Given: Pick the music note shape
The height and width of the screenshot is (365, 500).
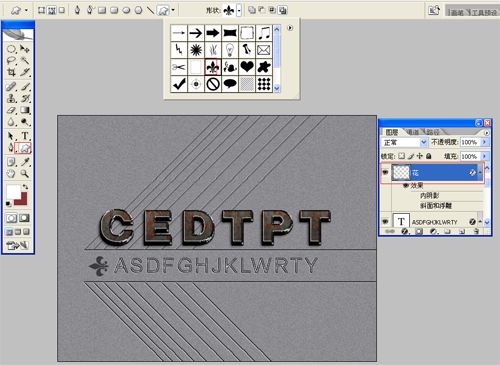Looking at the screenshot, I should pos(264,33).
